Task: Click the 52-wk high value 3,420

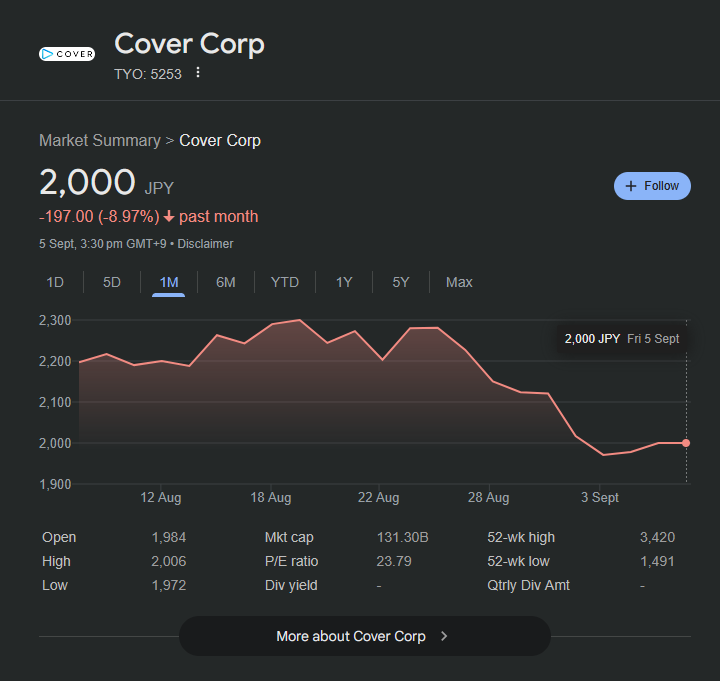Action: (658, 537)
